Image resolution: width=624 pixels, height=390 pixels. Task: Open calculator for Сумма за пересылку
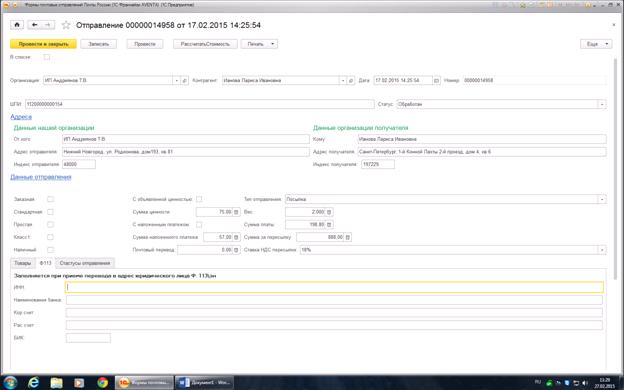point(347,237)
